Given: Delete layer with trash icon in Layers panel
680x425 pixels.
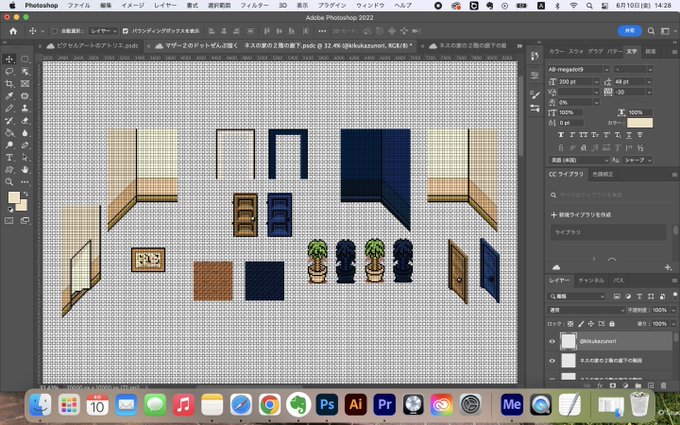Looking at the screenshot, I should 663,385.
